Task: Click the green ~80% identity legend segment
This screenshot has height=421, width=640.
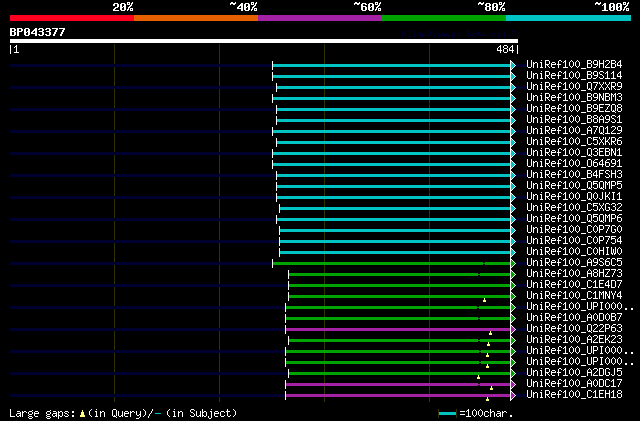Action: (444, 18)
